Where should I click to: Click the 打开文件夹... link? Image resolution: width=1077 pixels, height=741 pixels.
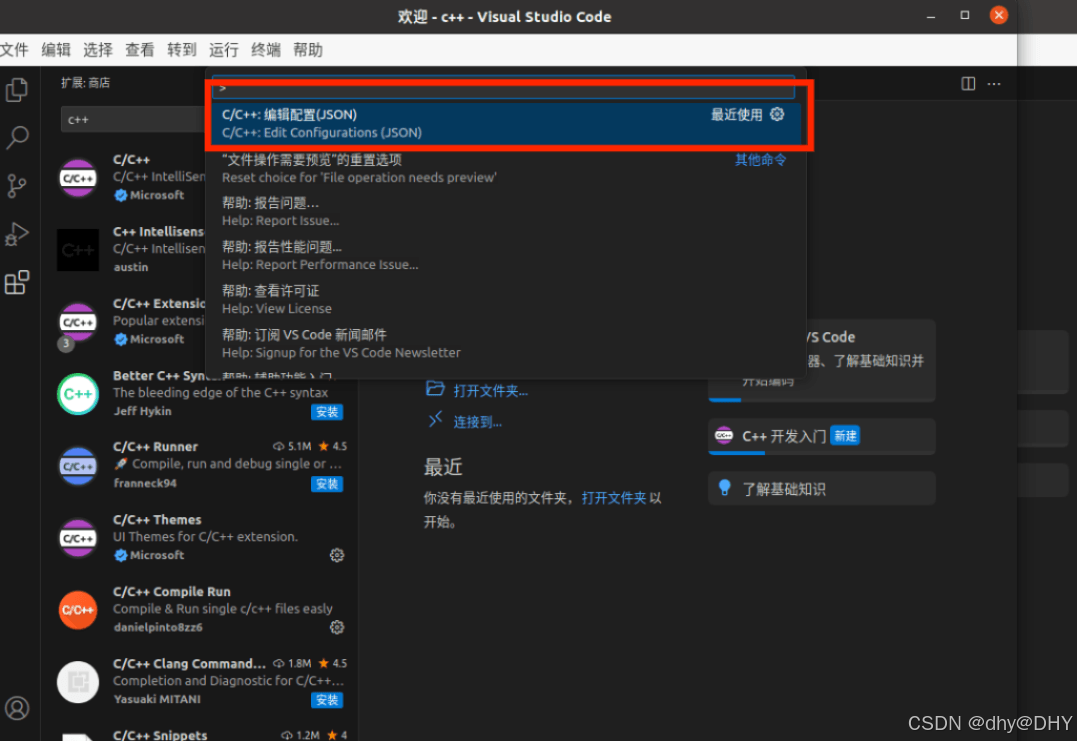pyautogui.click(x=490, y=391)
